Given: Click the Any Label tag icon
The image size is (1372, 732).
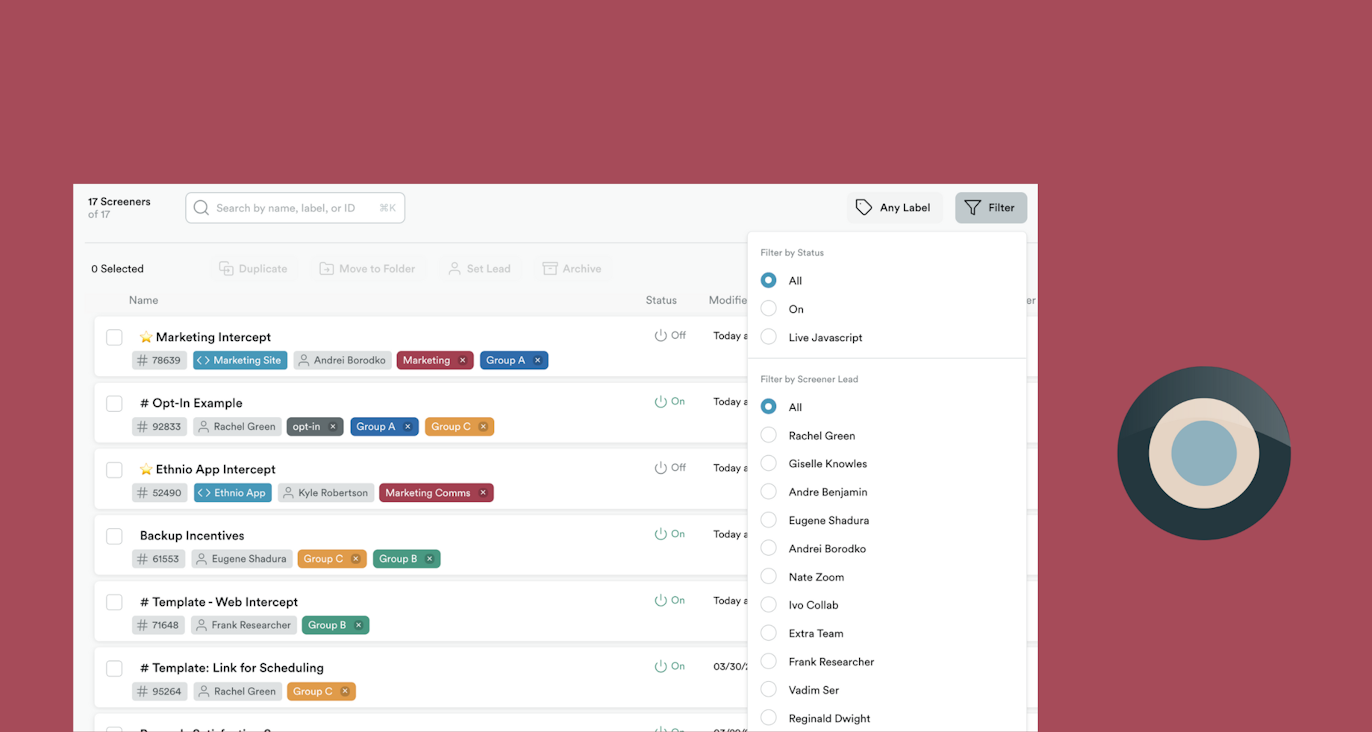Looking at the screenshot, I should [864, 207].
